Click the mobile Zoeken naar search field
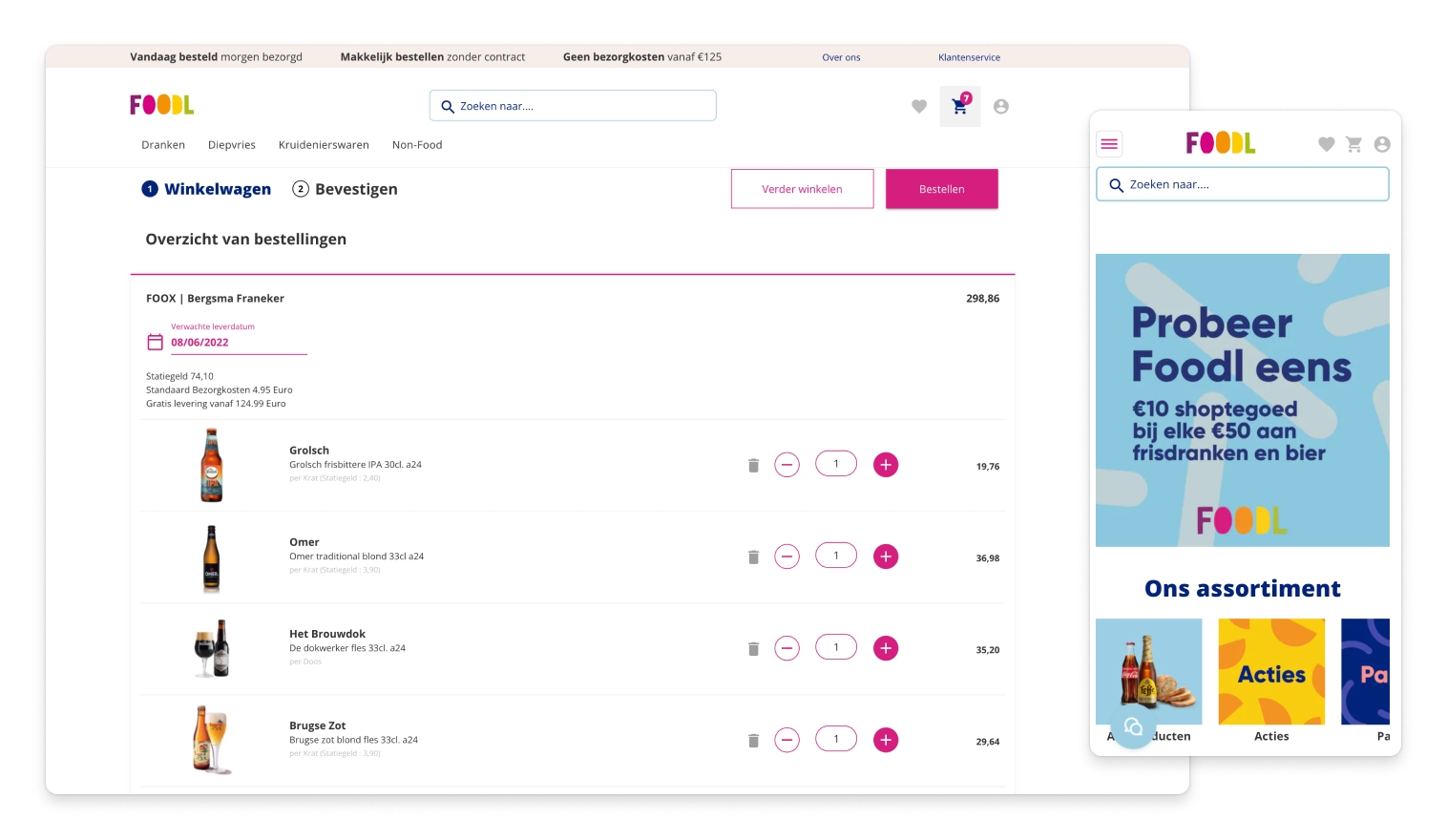This screenshot has width=1447, height=840. click(1243, 184)
